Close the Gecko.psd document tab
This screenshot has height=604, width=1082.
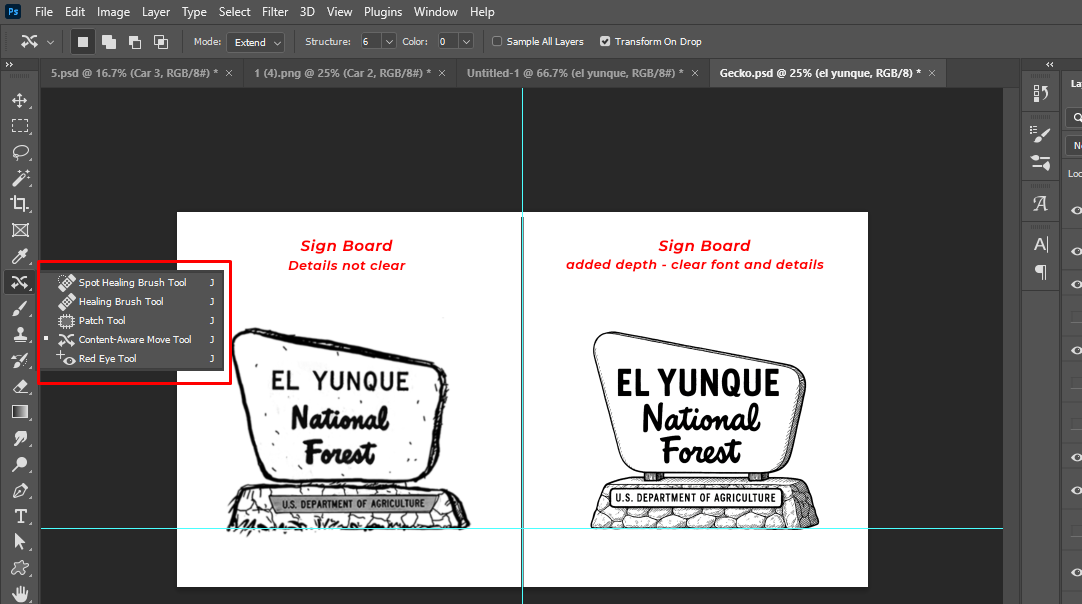coord(932,73)
